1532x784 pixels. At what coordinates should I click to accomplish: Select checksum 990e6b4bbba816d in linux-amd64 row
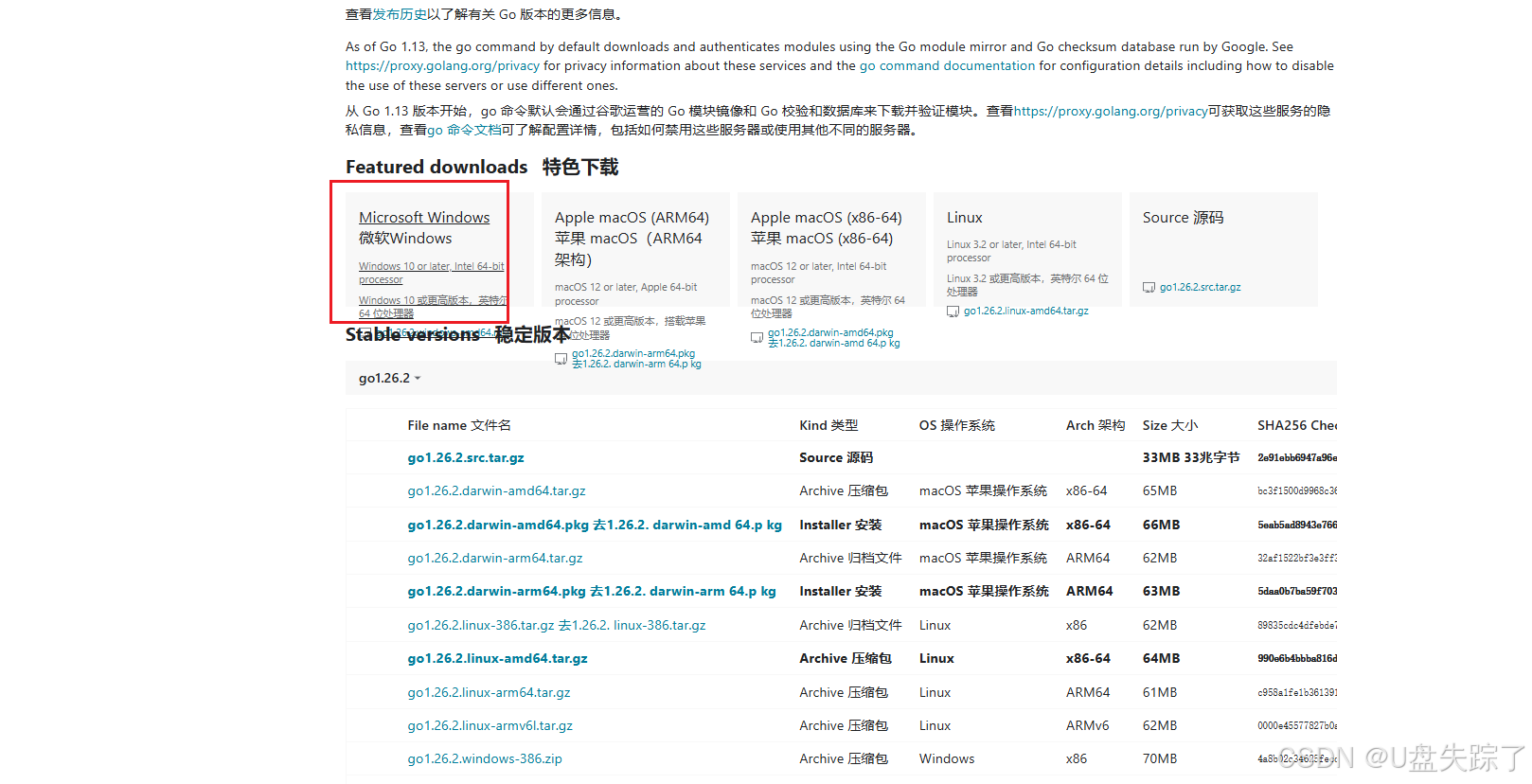(1297, 658)
